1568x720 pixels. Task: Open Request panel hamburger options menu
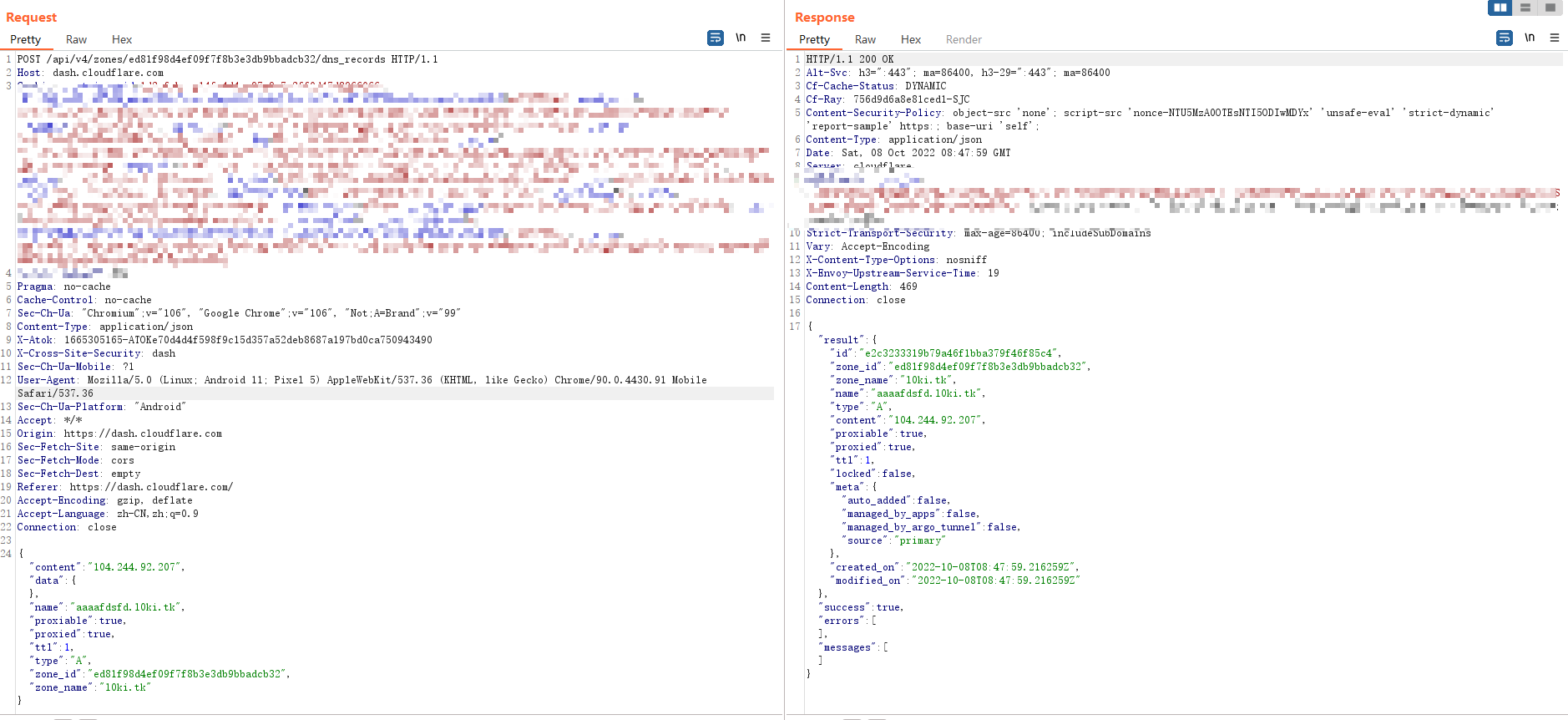[766, 38]
